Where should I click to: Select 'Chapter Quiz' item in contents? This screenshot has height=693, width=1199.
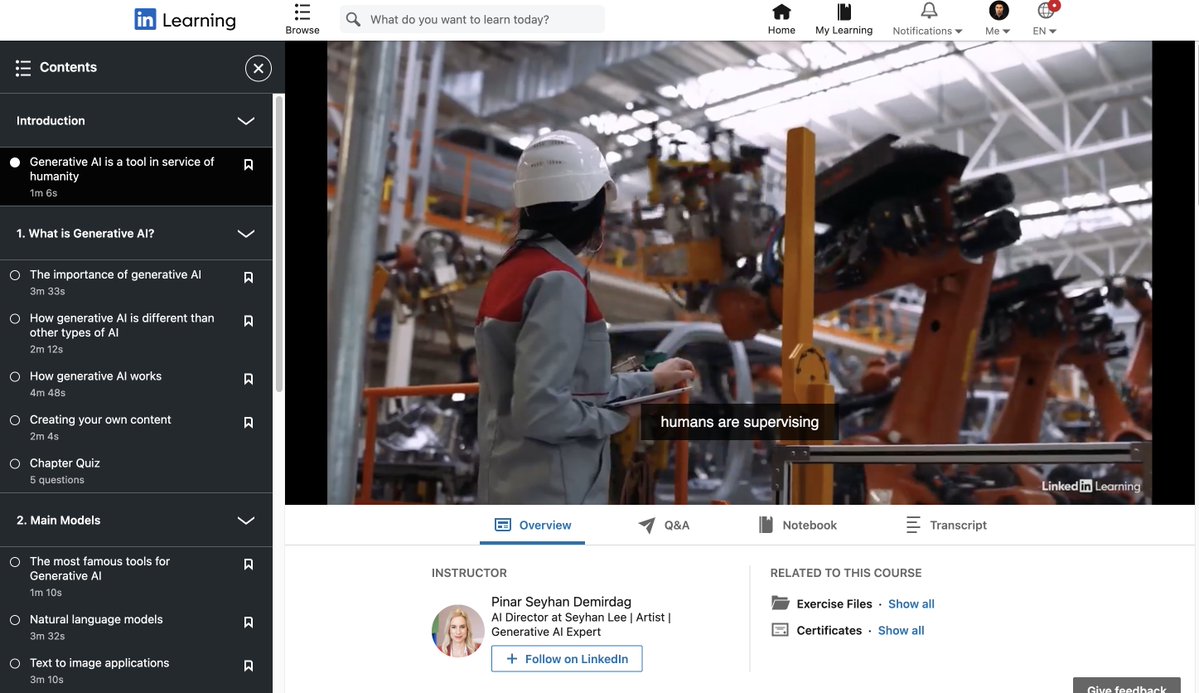click(x=65, y=464)
